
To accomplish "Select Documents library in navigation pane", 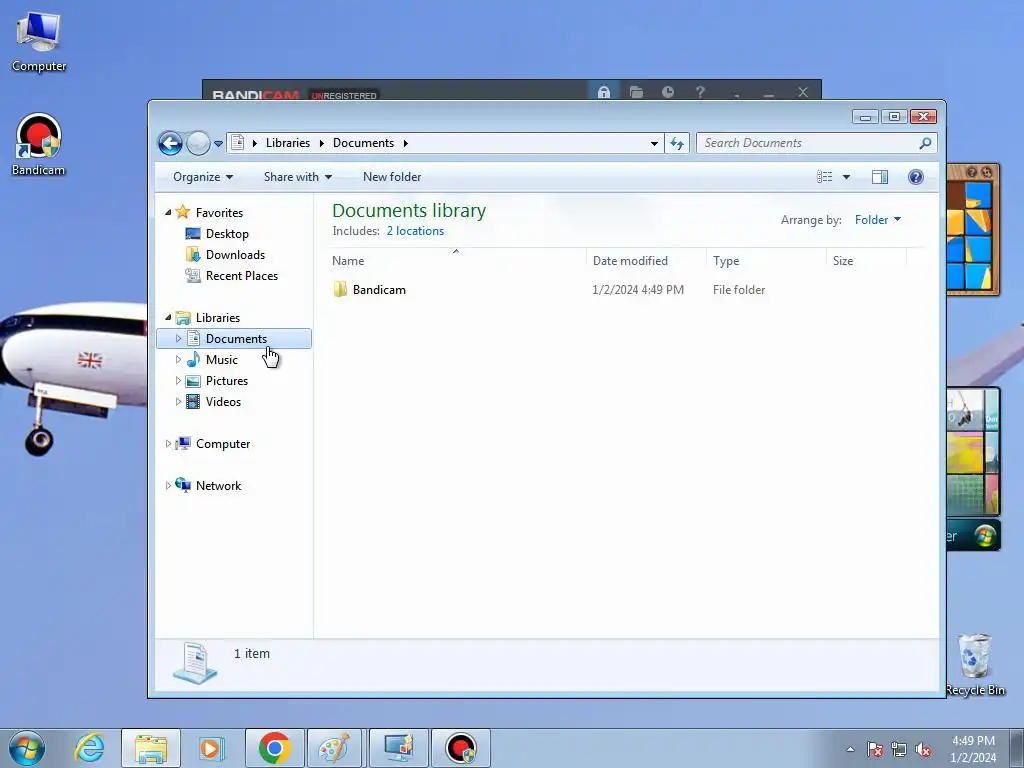I will click(x=236, y=339).
